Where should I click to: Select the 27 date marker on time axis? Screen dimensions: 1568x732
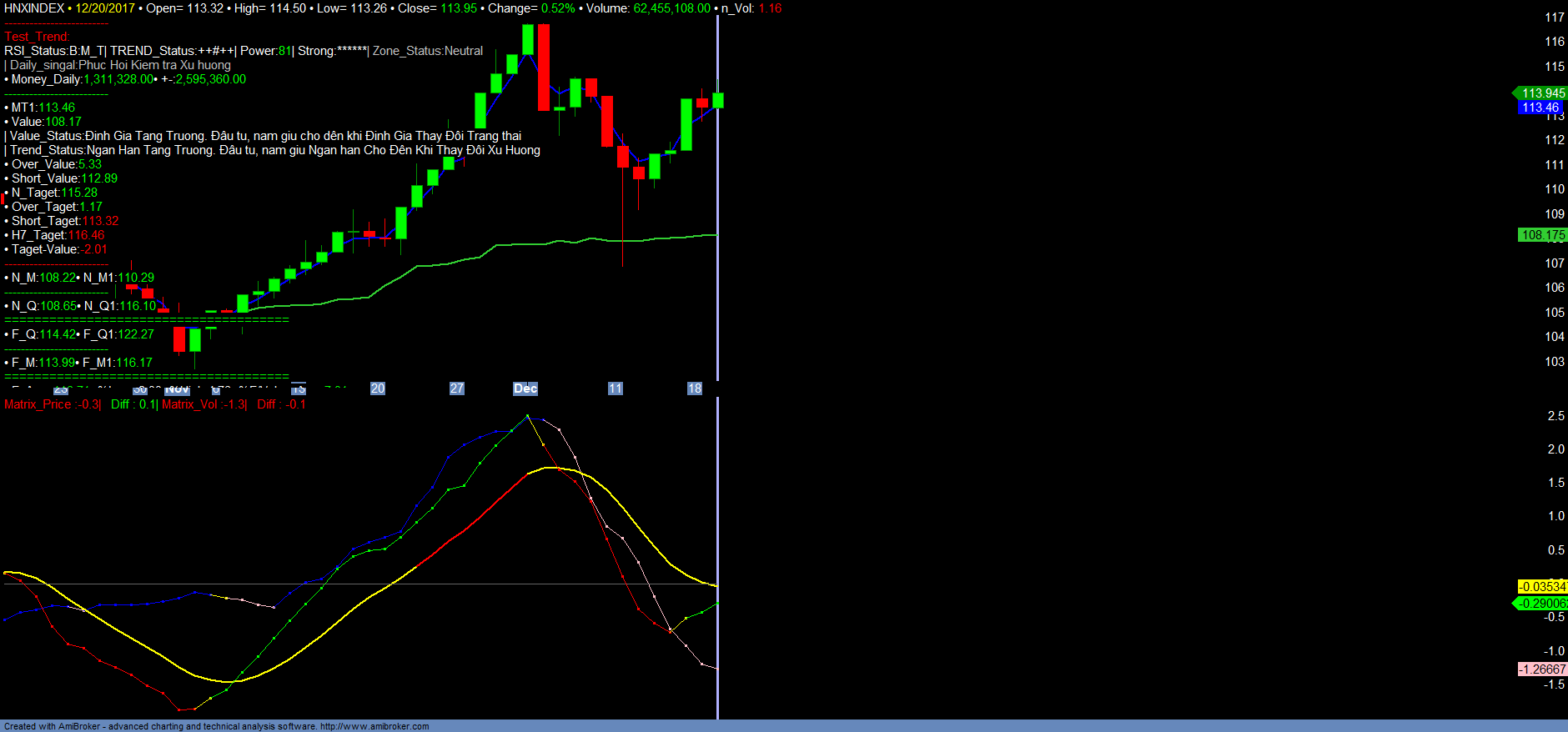(x=457, y=389)
